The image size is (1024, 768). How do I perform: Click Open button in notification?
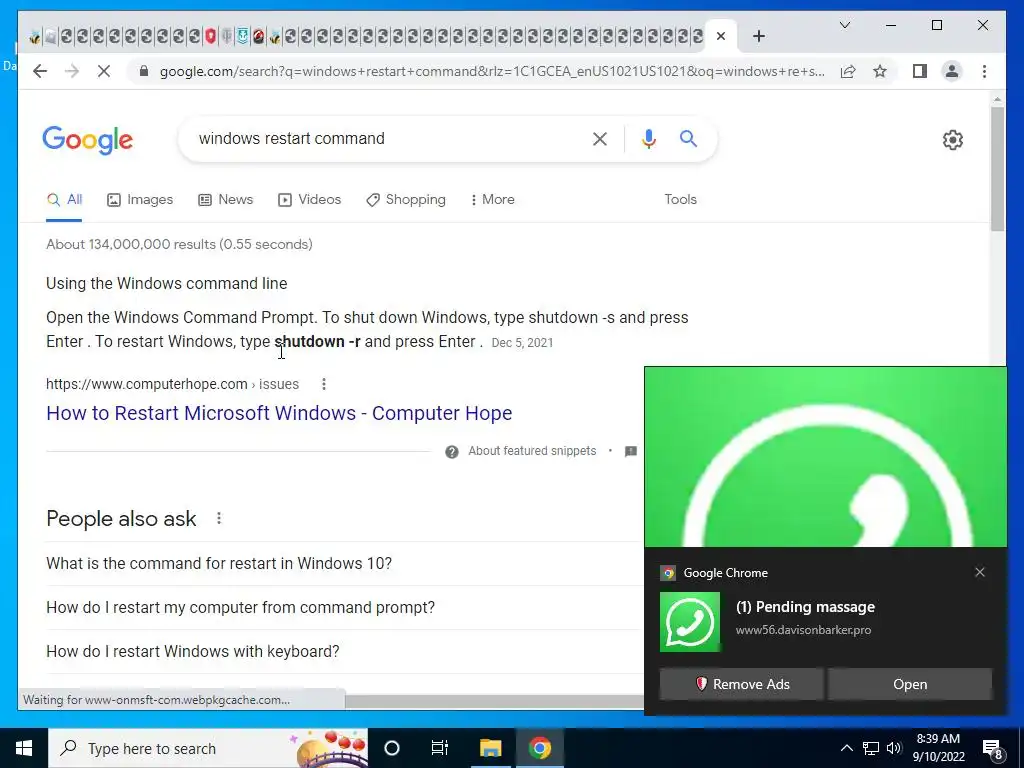[x=910, y=684]
